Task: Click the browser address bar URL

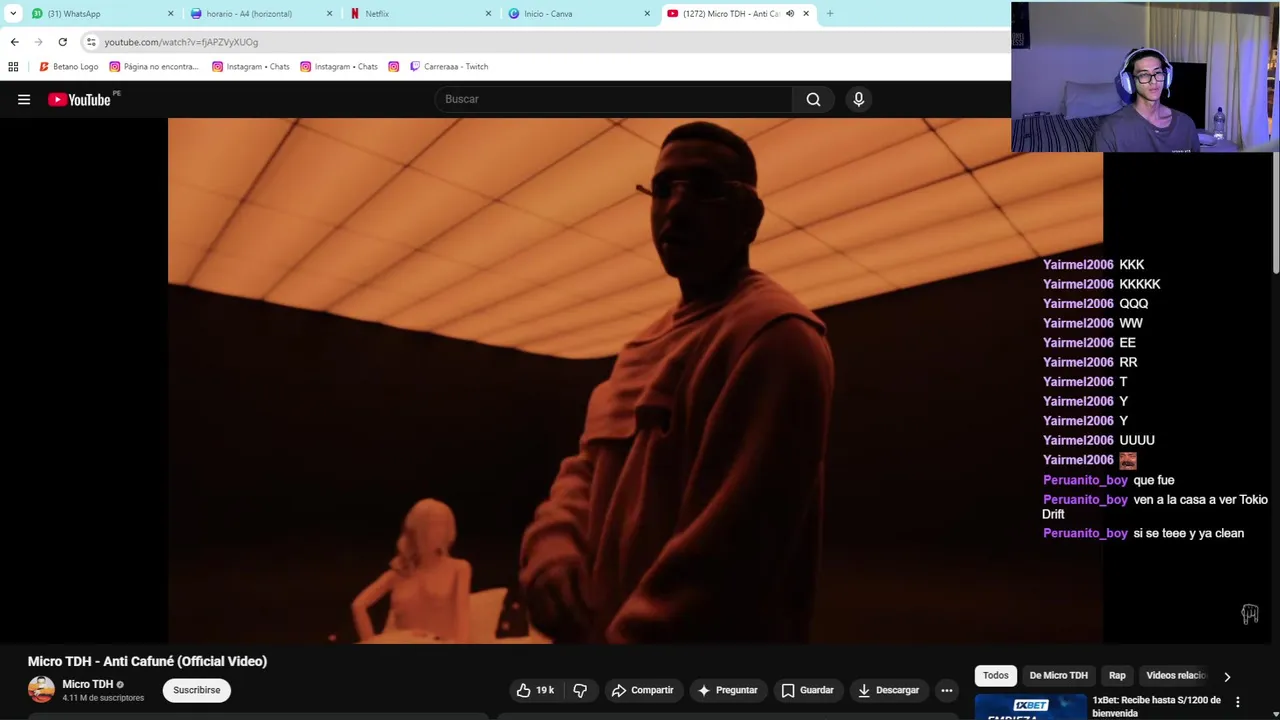Action: [x=181, y=42]
